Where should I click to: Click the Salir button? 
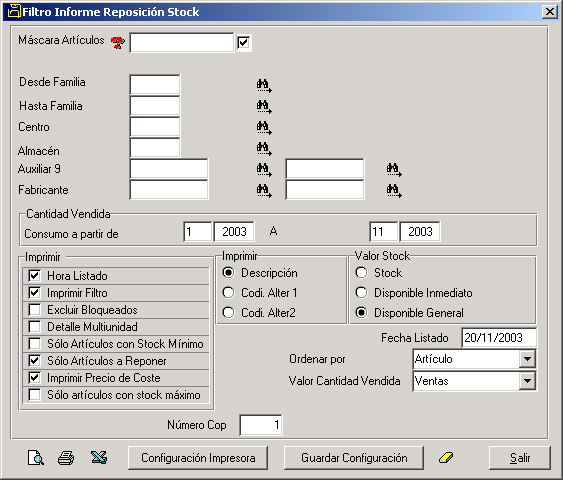click(x=520, y=458)
